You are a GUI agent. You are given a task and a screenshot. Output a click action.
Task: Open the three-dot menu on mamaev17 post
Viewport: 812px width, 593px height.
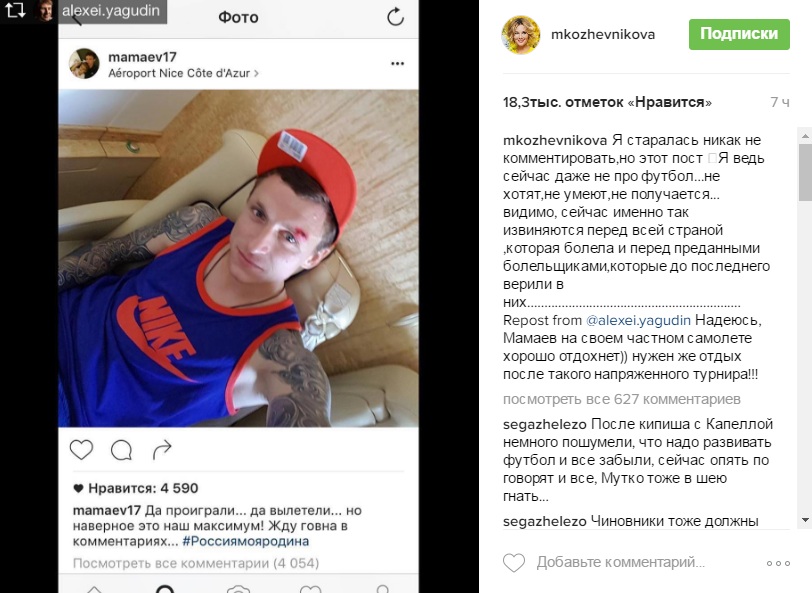[397, 64]
